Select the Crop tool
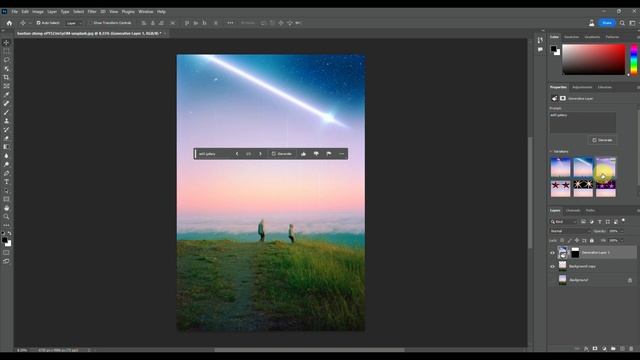The image size is (640, 360). (6, 77)
